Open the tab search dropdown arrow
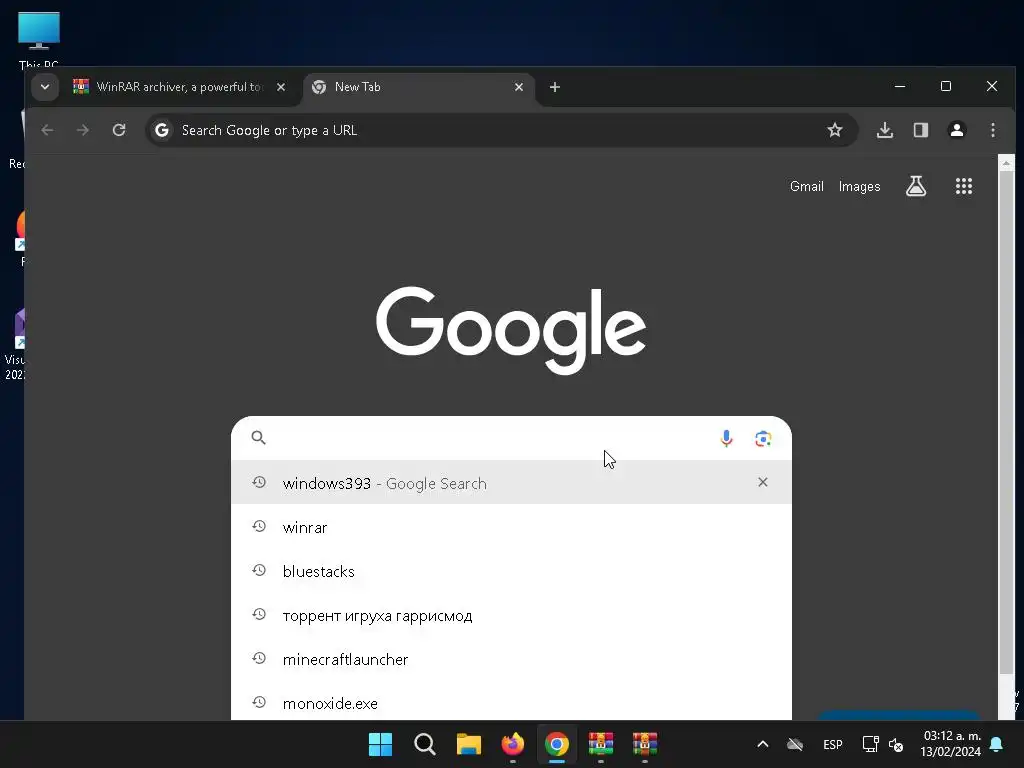 [45, 87]
